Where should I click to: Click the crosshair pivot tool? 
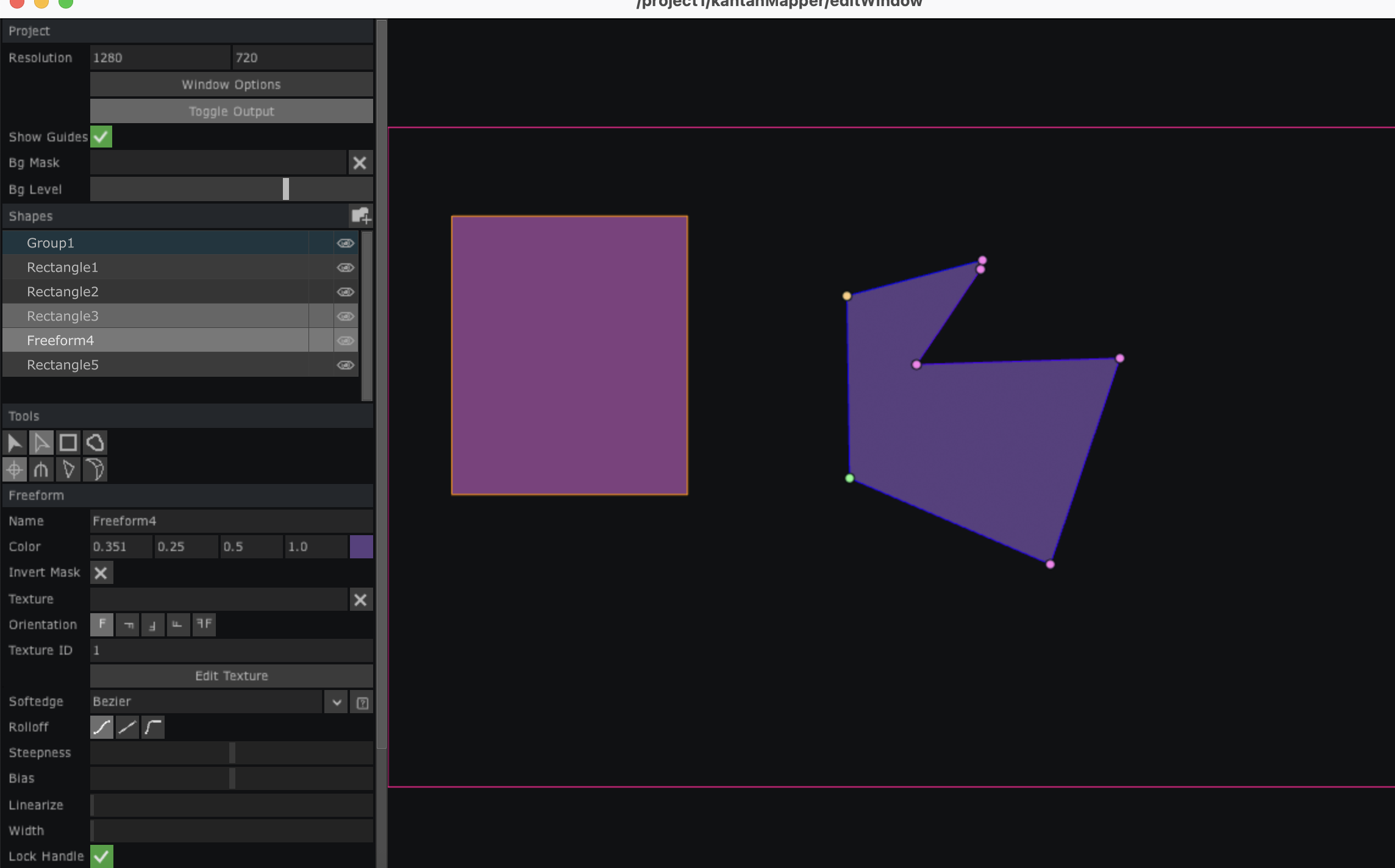(x=15, y=469)
